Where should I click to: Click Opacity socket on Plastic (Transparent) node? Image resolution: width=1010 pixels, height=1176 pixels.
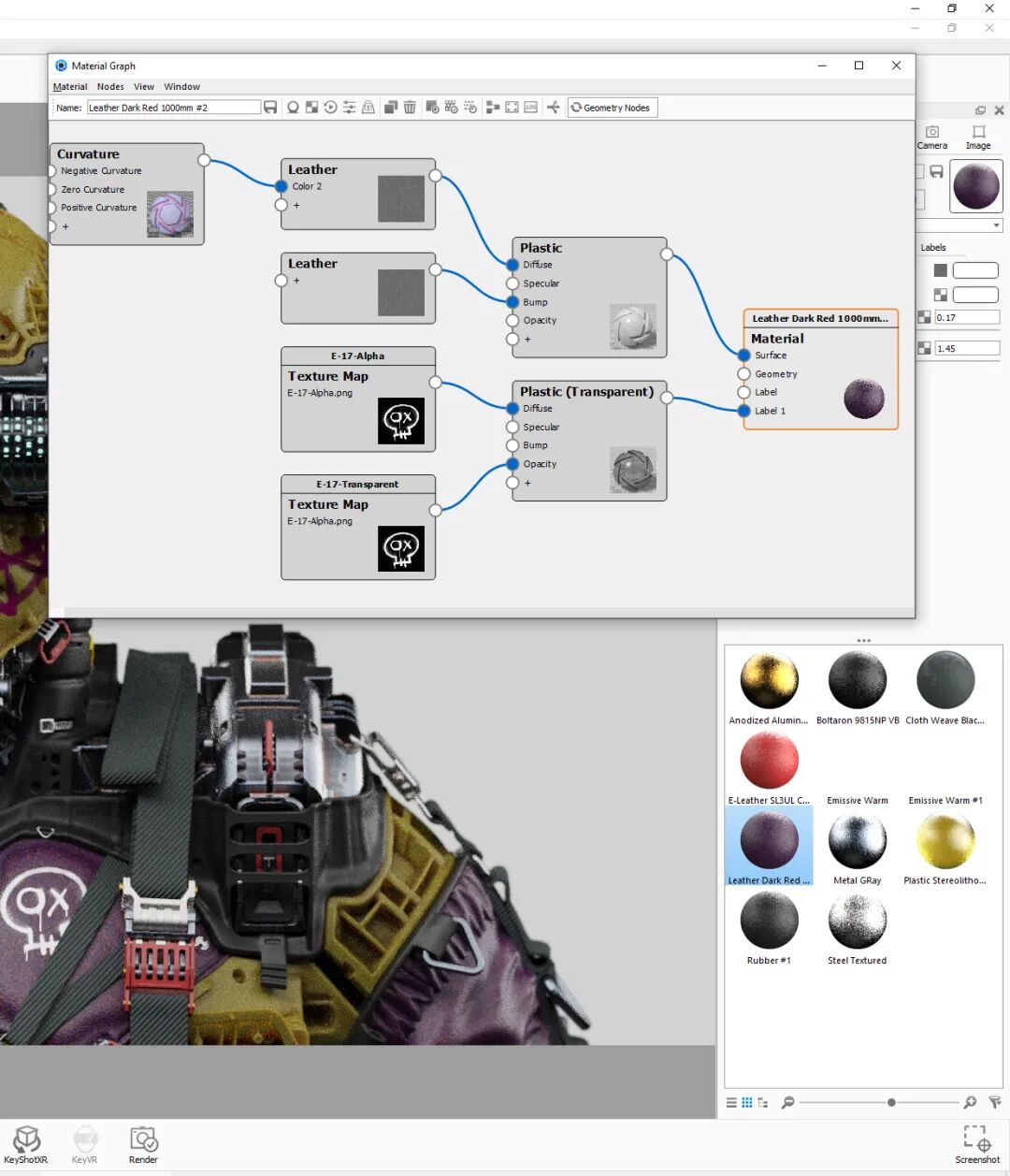512,464
